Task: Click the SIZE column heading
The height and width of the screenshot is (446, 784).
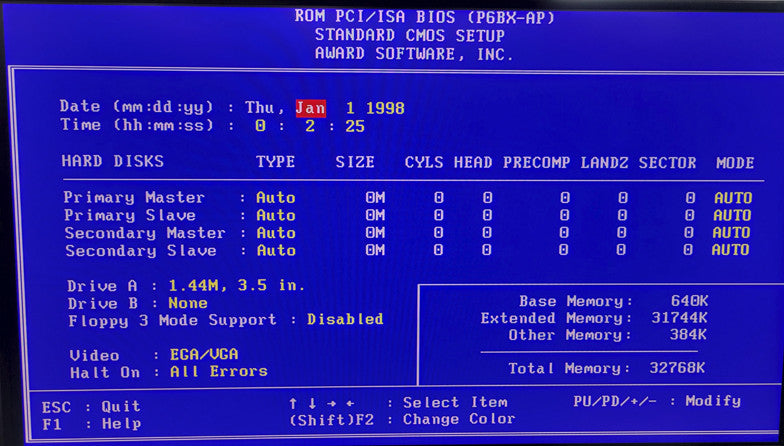Action: coord(355,162)
